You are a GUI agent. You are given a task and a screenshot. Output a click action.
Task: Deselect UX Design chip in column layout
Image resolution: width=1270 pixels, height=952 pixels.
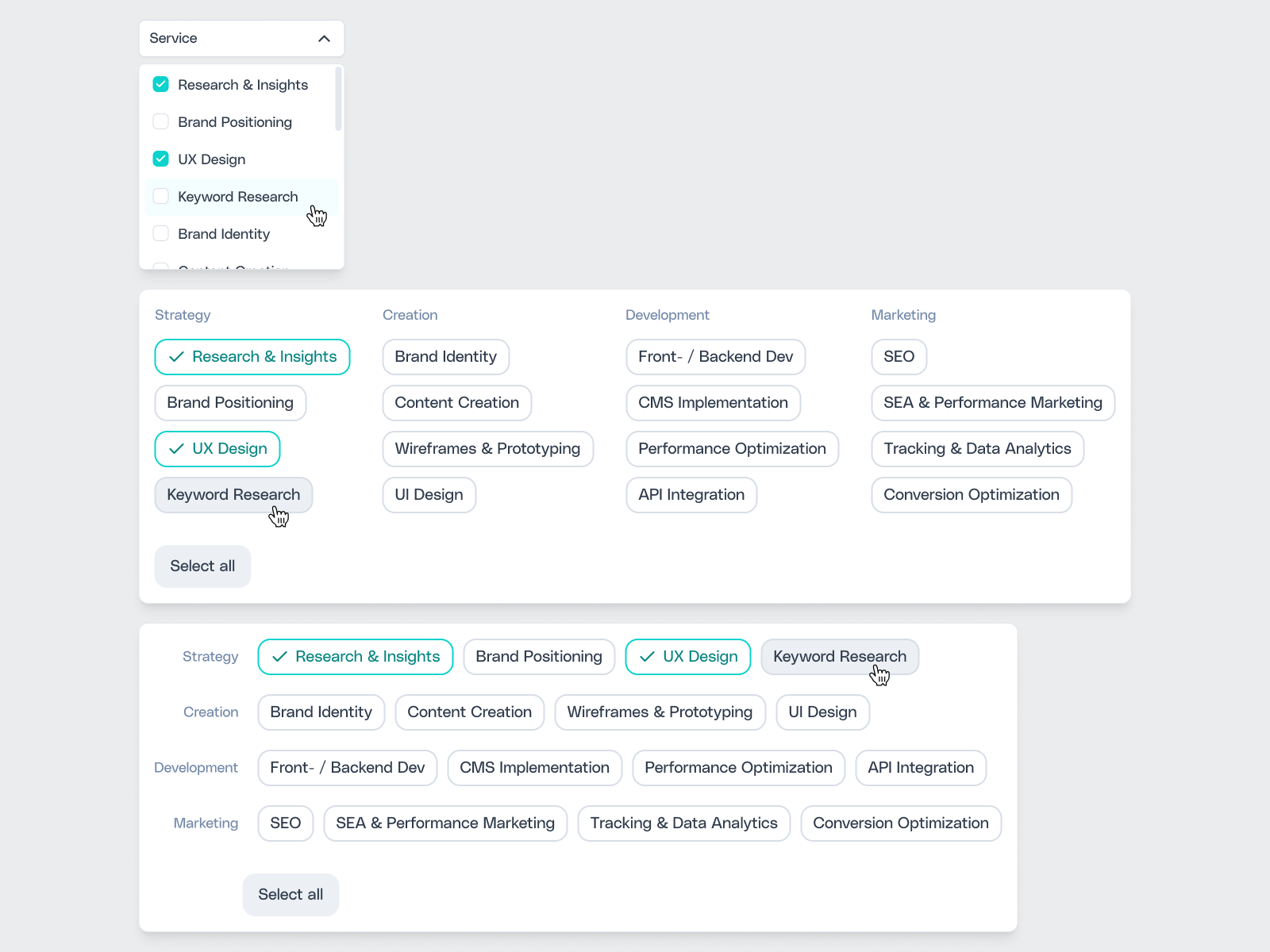pos(217,449)
